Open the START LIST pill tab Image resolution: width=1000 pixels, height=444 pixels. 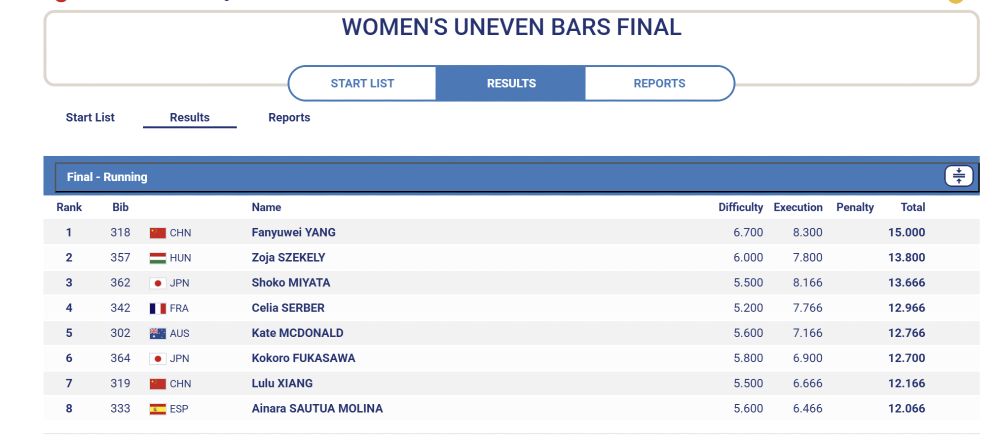click(x=362, y=84)
